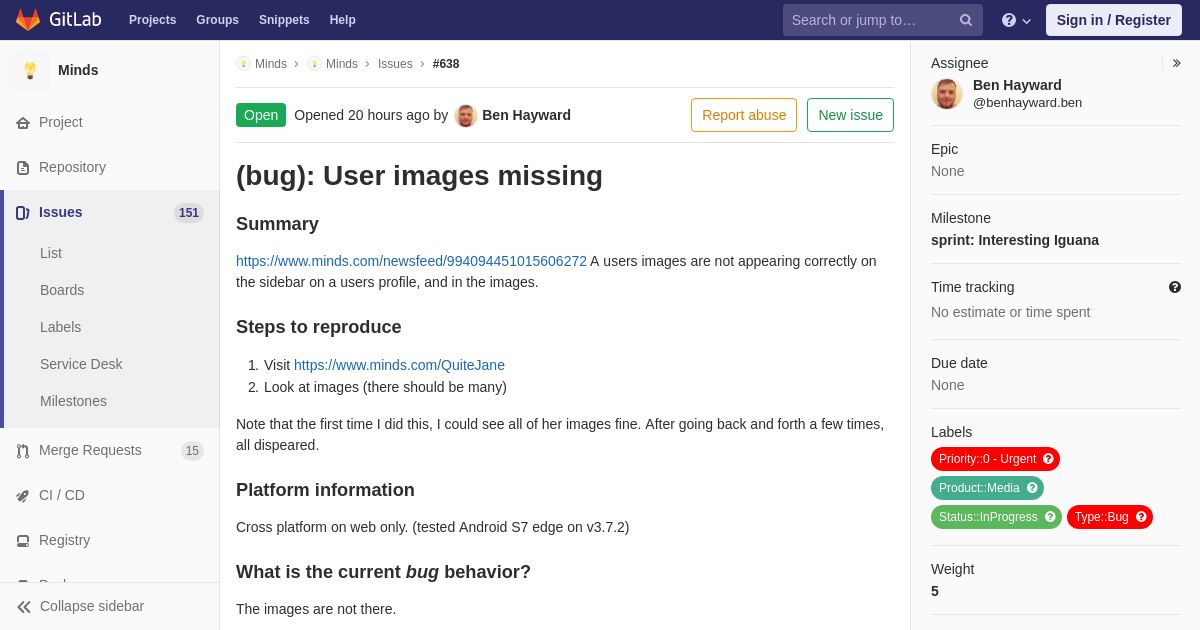Click the Collapse sidebar text

coord(92,606)
